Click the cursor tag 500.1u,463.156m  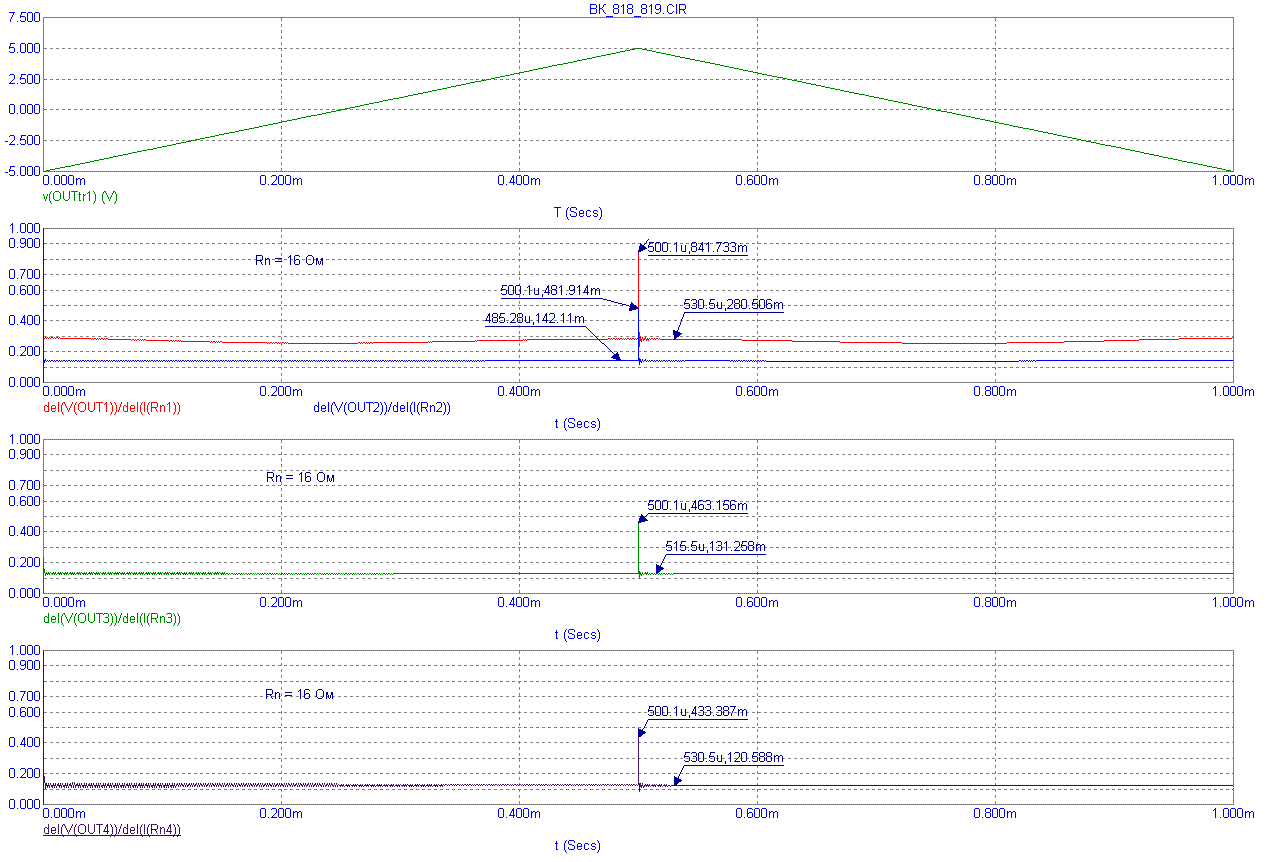[698, 506]
